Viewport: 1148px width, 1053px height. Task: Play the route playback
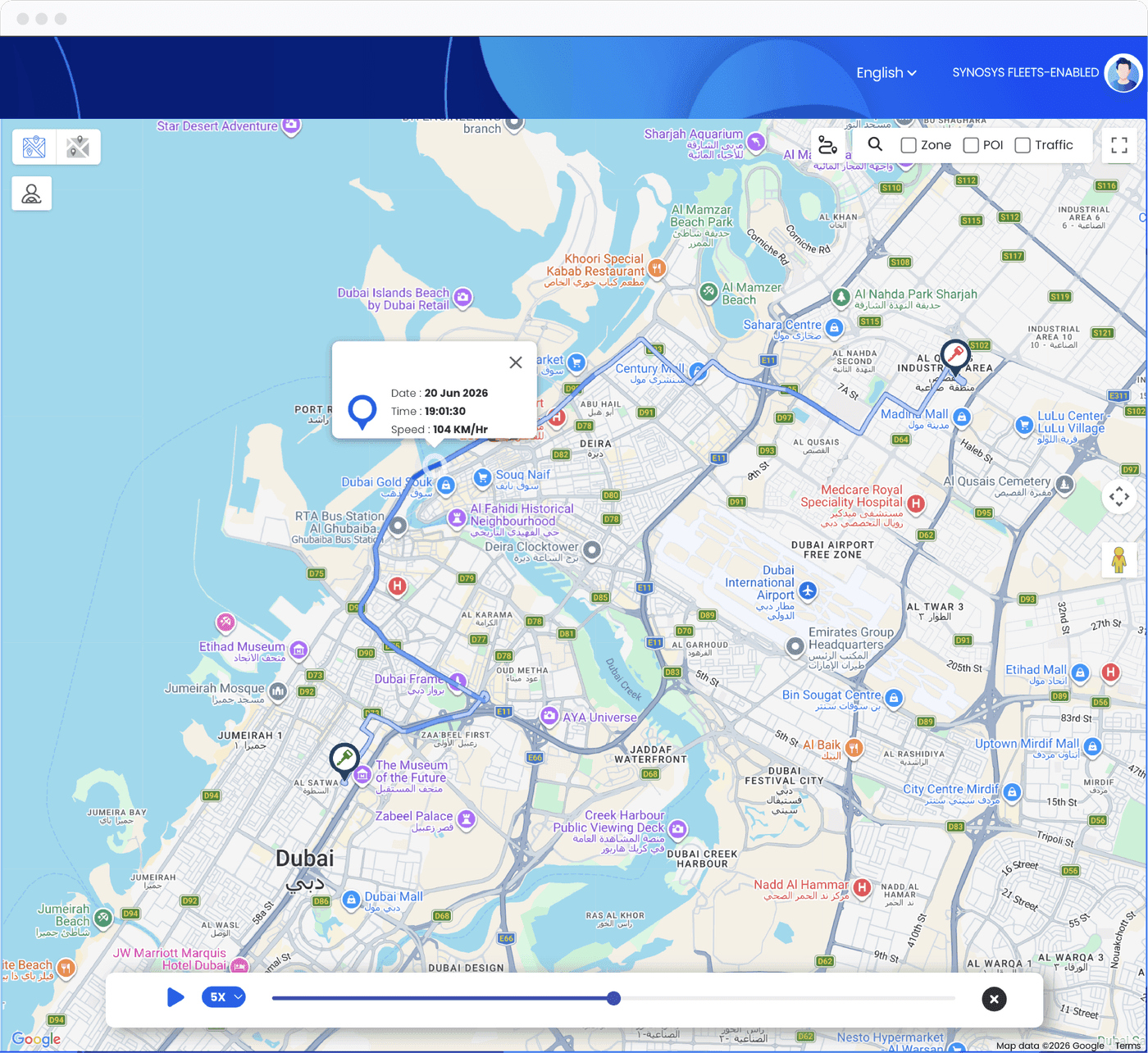pos(175,997)
